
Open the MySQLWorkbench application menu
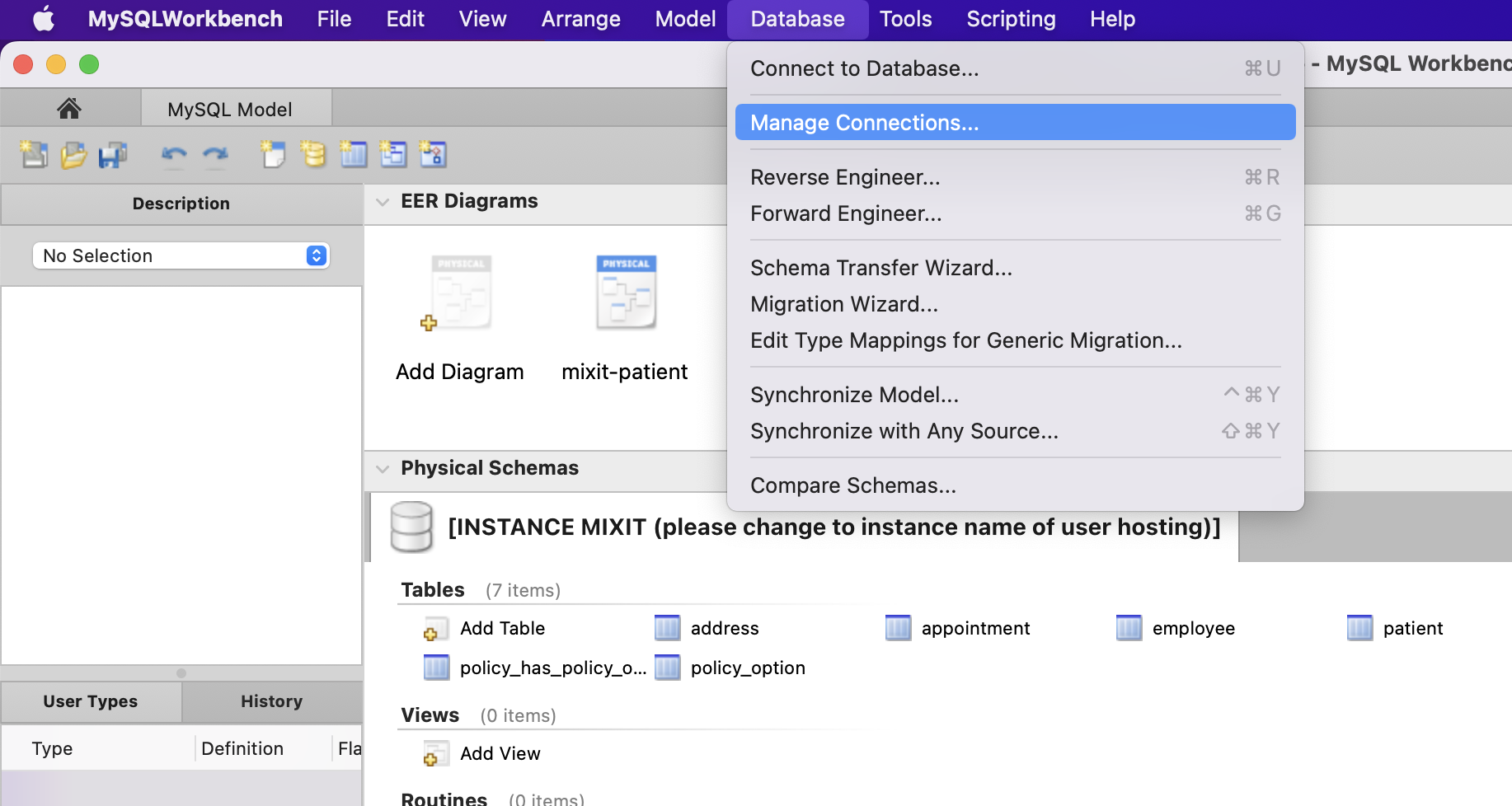tap(185, 19)
